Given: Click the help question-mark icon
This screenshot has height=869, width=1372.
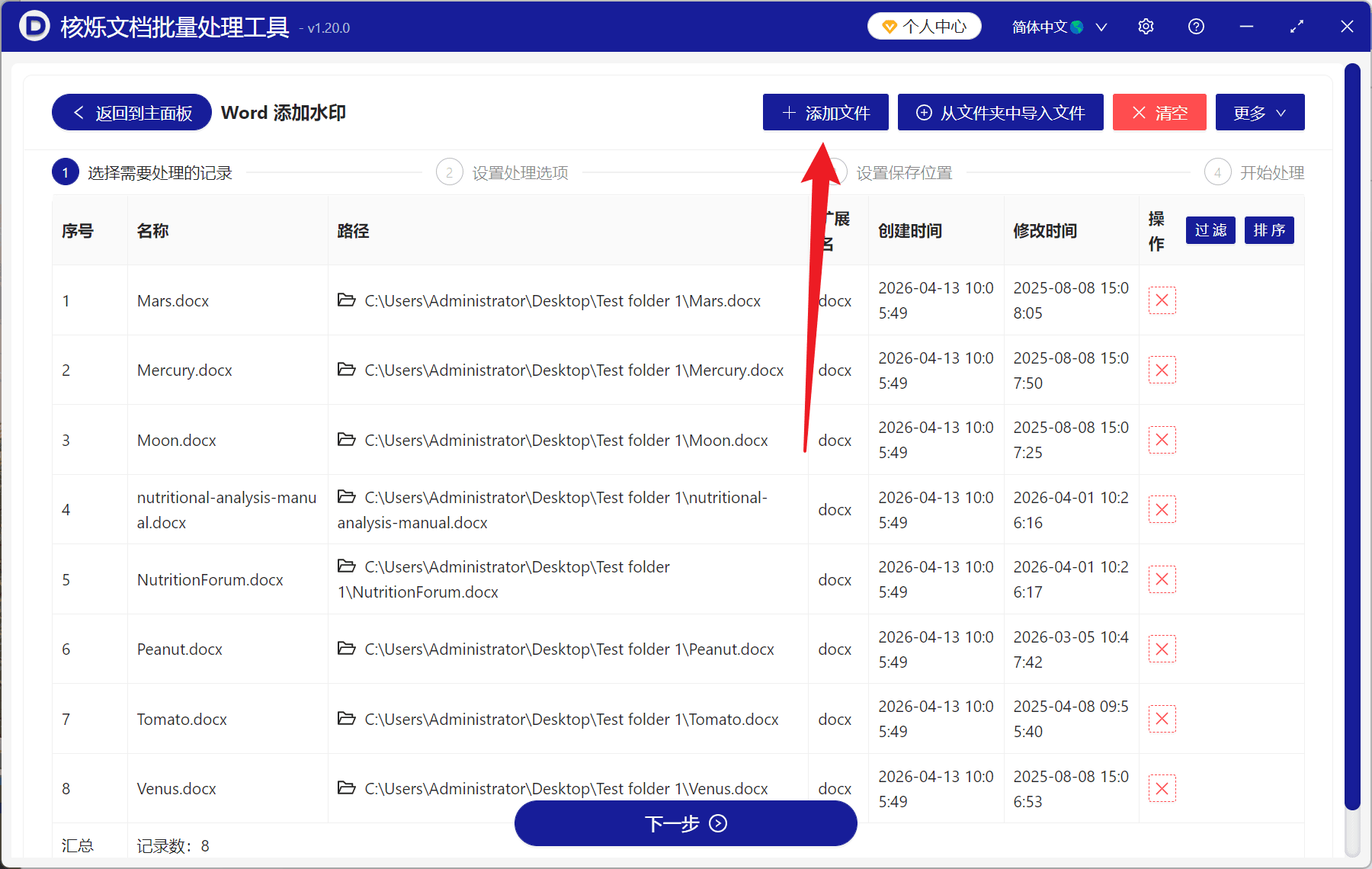Looking at the screenshot, I should [x=1195, y=26].
